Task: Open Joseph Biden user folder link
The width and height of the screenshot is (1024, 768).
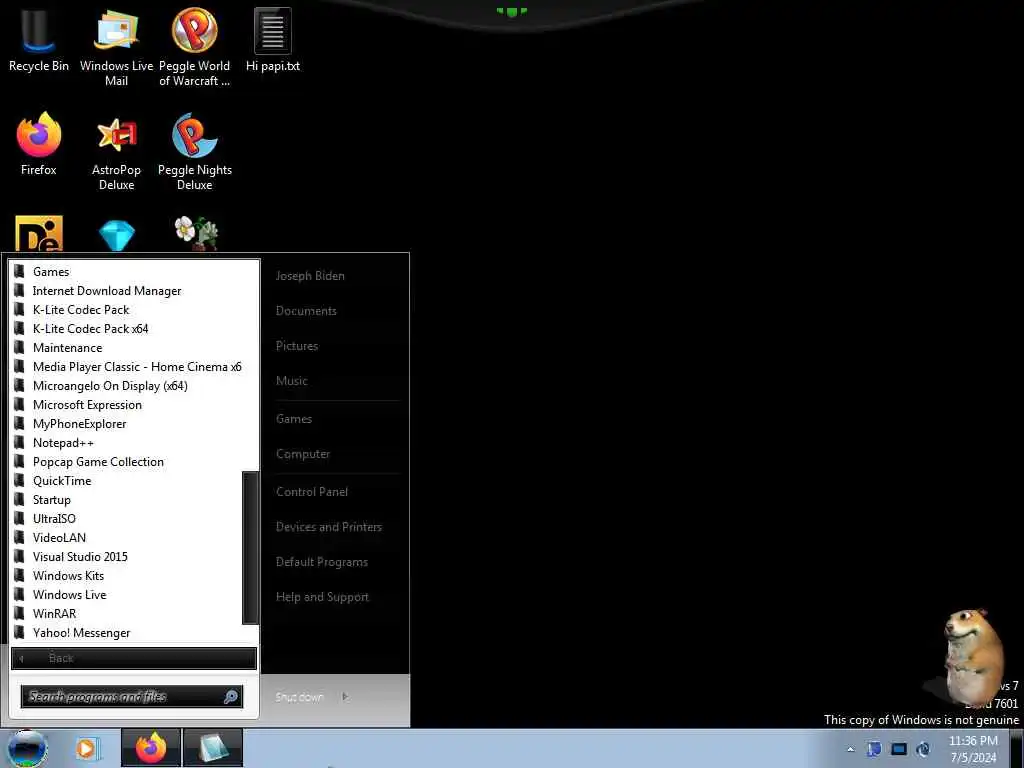Action: 310,276
